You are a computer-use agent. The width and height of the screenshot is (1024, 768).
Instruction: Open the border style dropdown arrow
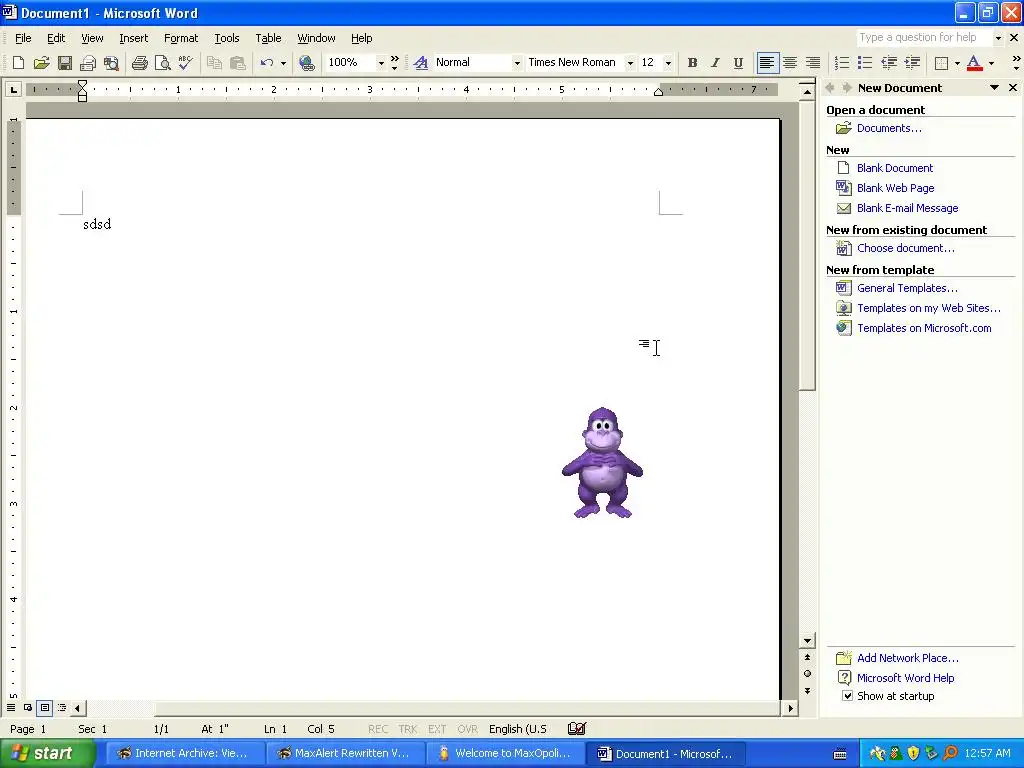tap(957, 63)
